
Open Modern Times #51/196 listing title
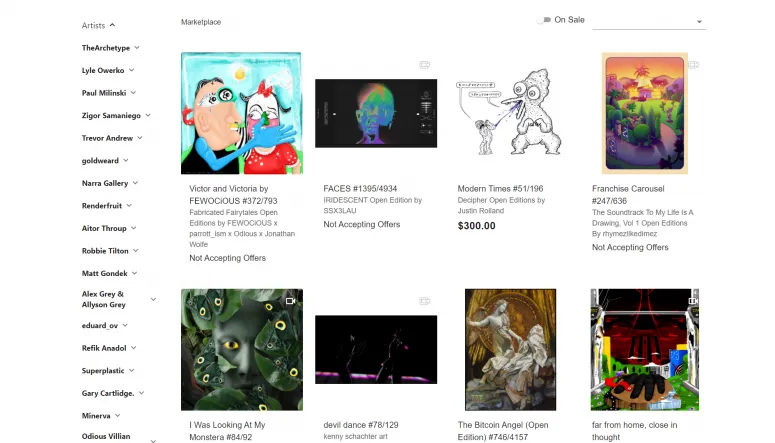pos(500,188)
